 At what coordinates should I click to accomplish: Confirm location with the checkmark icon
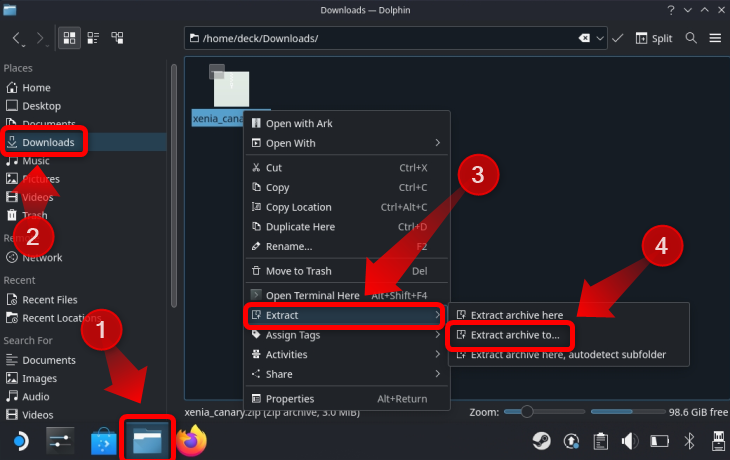617,38
